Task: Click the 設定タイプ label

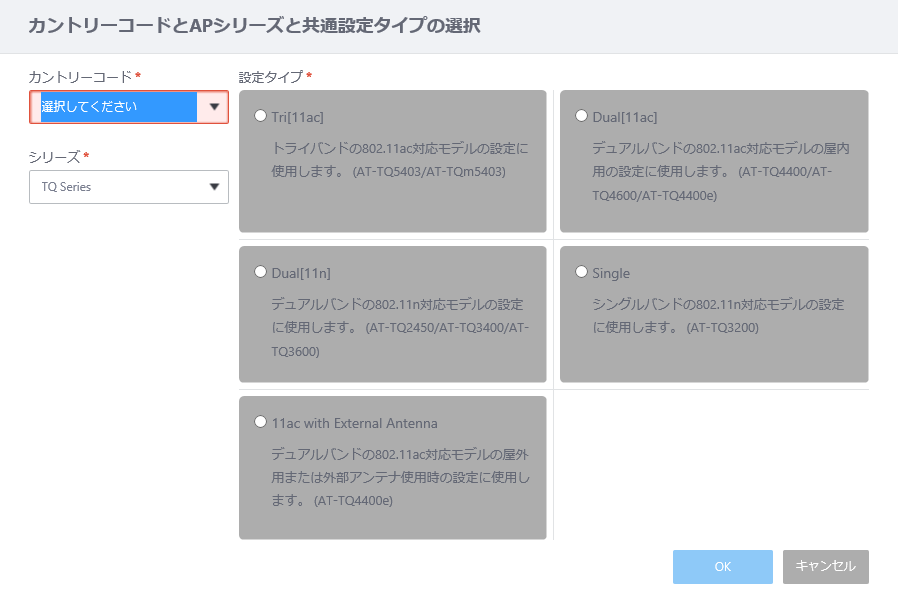Action: (271, 77)
